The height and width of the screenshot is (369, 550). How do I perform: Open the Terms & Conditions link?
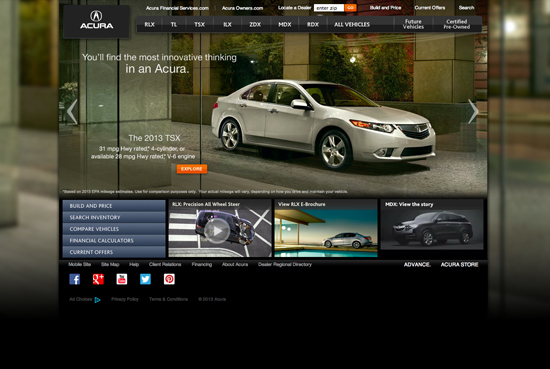tap(168, 299)
